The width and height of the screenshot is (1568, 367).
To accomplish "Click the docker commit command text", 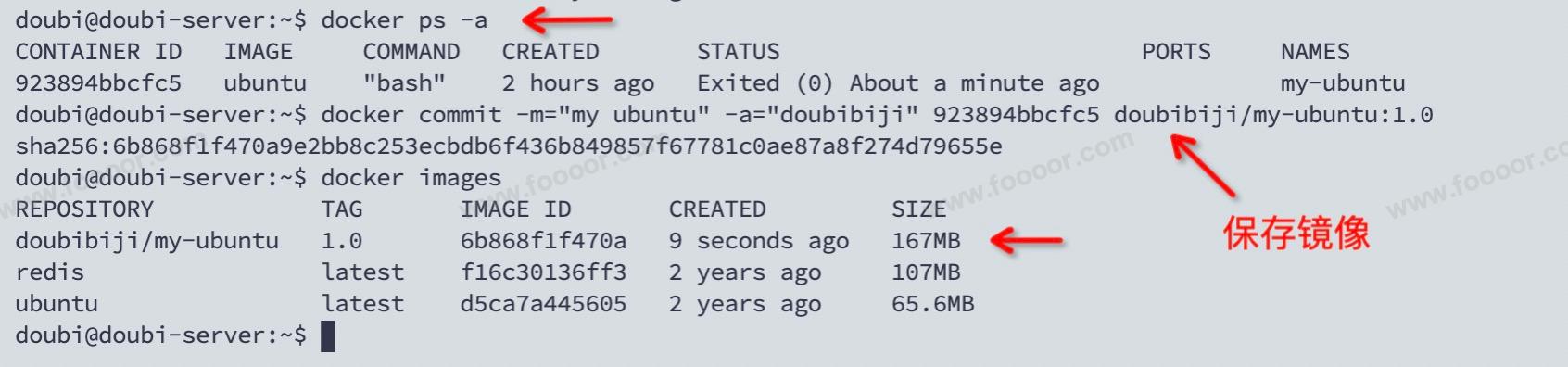I will 877,115.
